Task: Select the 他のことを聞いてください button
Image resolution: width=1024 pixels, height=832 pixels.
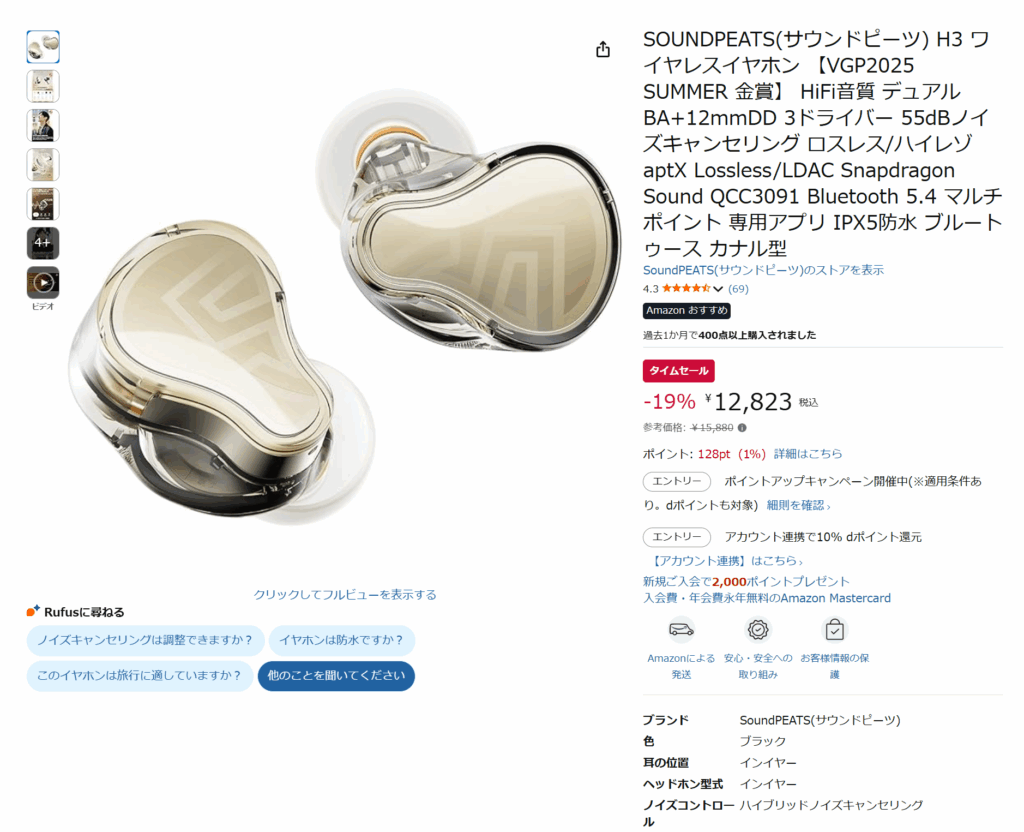Action: pos(336,676)
